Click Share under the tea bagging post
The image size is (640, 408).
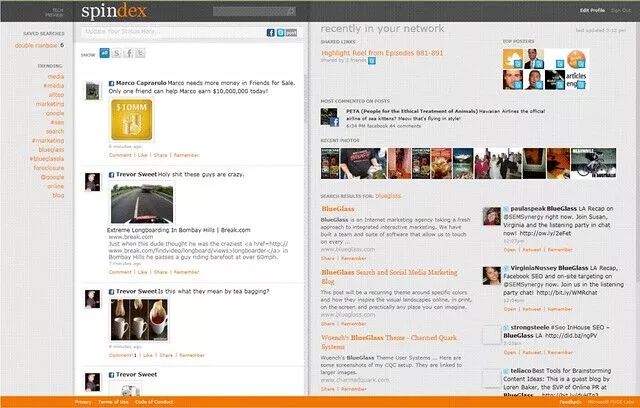(x=166, y=355)
